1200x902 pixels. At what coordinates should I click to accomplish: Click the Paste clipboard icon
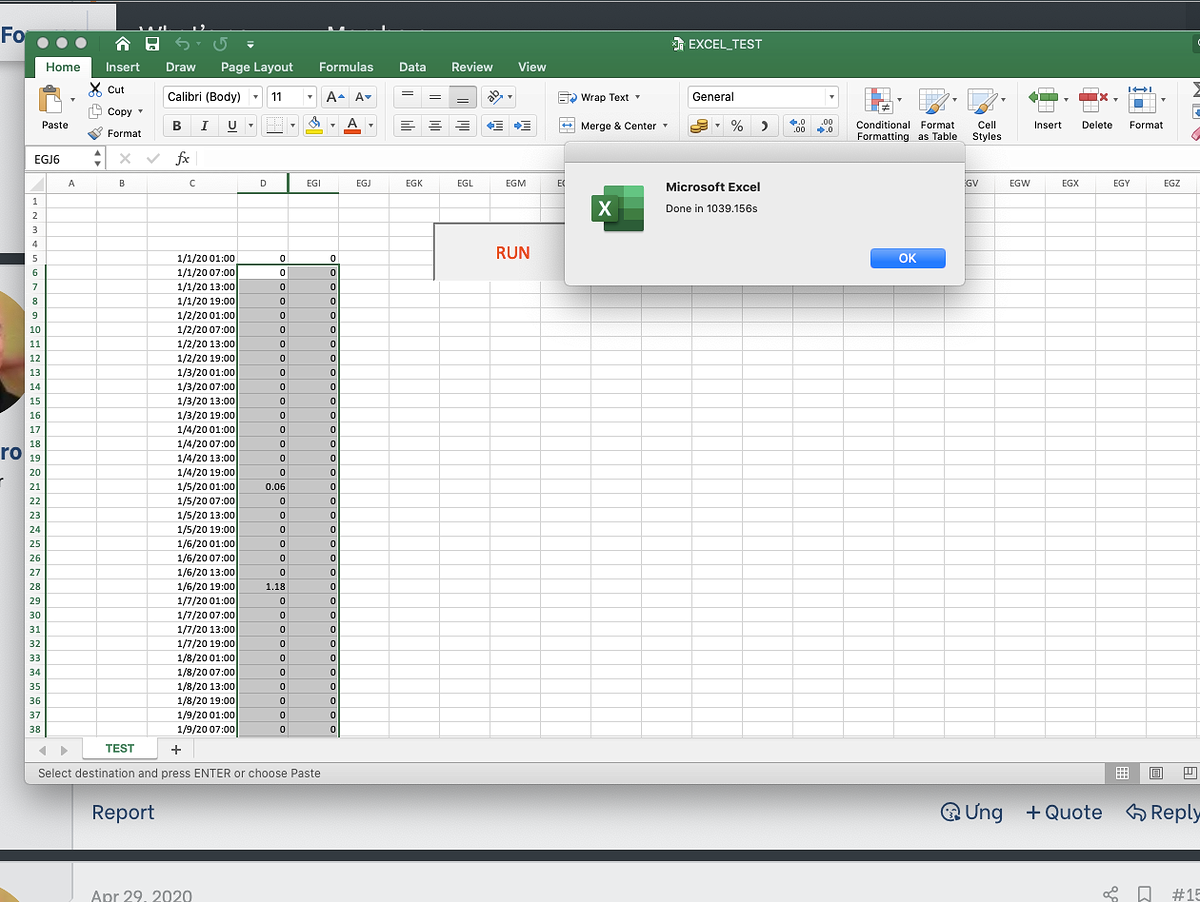pos(51,100)
